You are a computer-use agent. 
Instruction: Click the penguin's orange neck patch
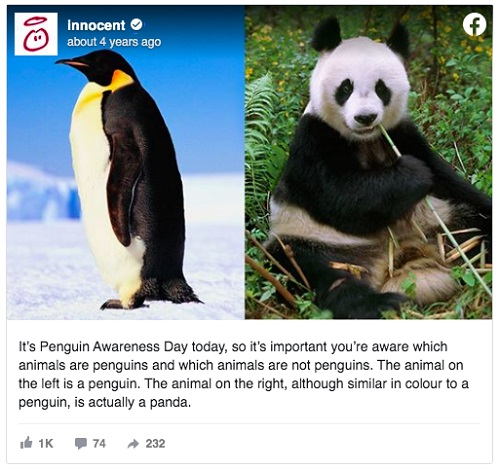point(121,80)
